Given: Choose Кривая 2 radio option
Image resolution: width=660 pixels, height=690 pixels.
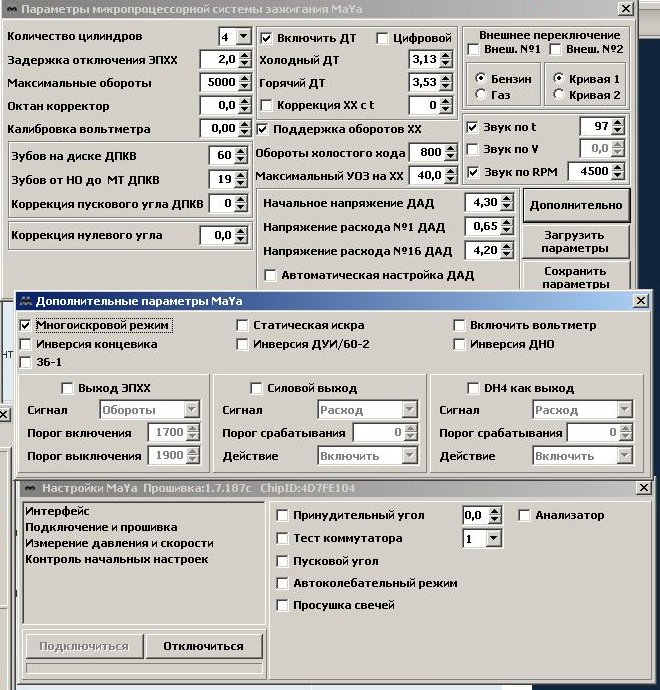Looking at the screenshot, I should [x=559, y=95].
